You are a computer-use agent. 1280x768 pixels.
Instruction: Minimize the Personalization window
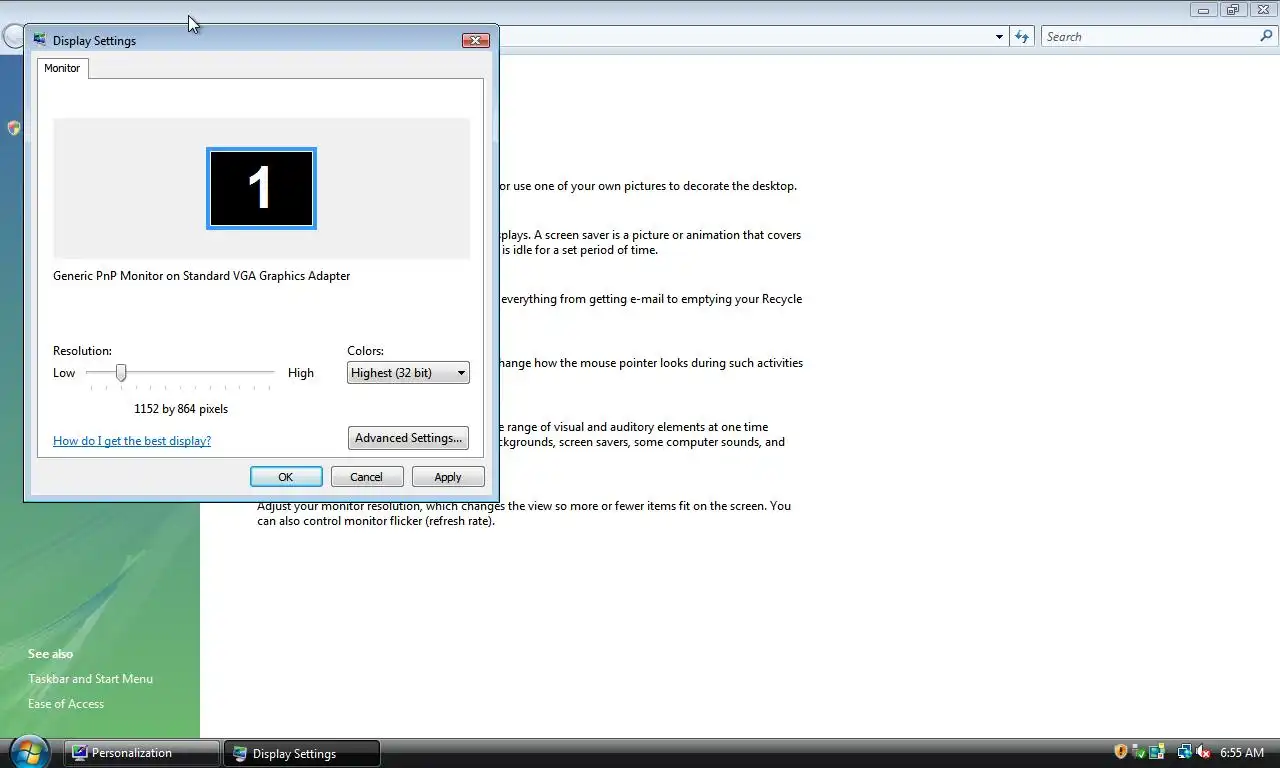[1204, 9]
